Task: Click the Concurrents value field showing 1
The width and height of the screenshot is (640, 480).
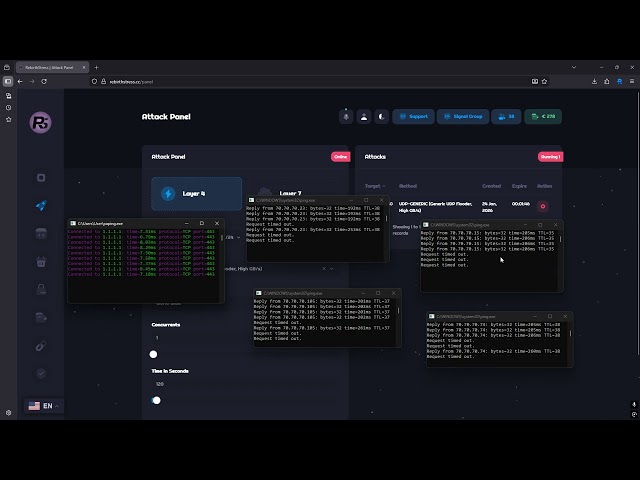Action: [245, 338]
